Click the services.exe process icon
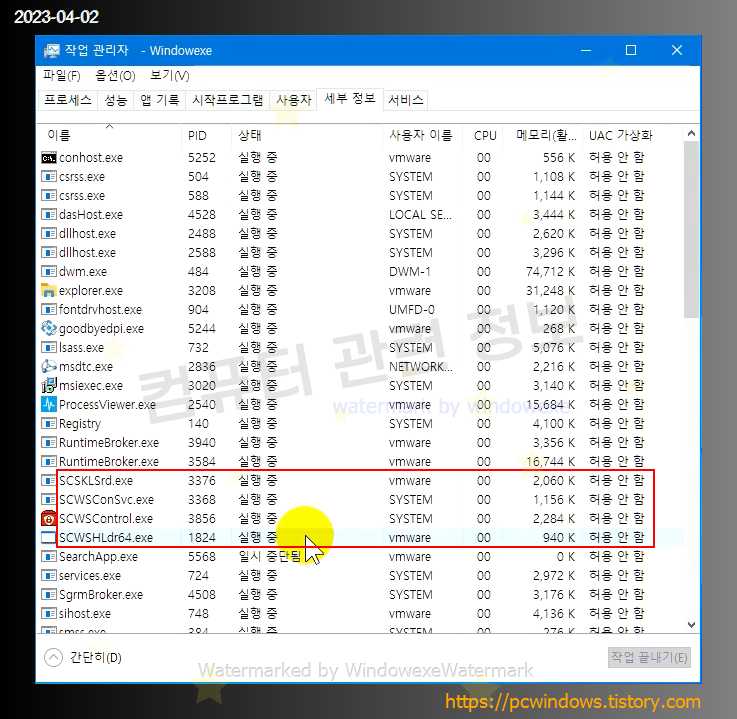The width and height of the screenshot is (737, 719). [48, 576]
